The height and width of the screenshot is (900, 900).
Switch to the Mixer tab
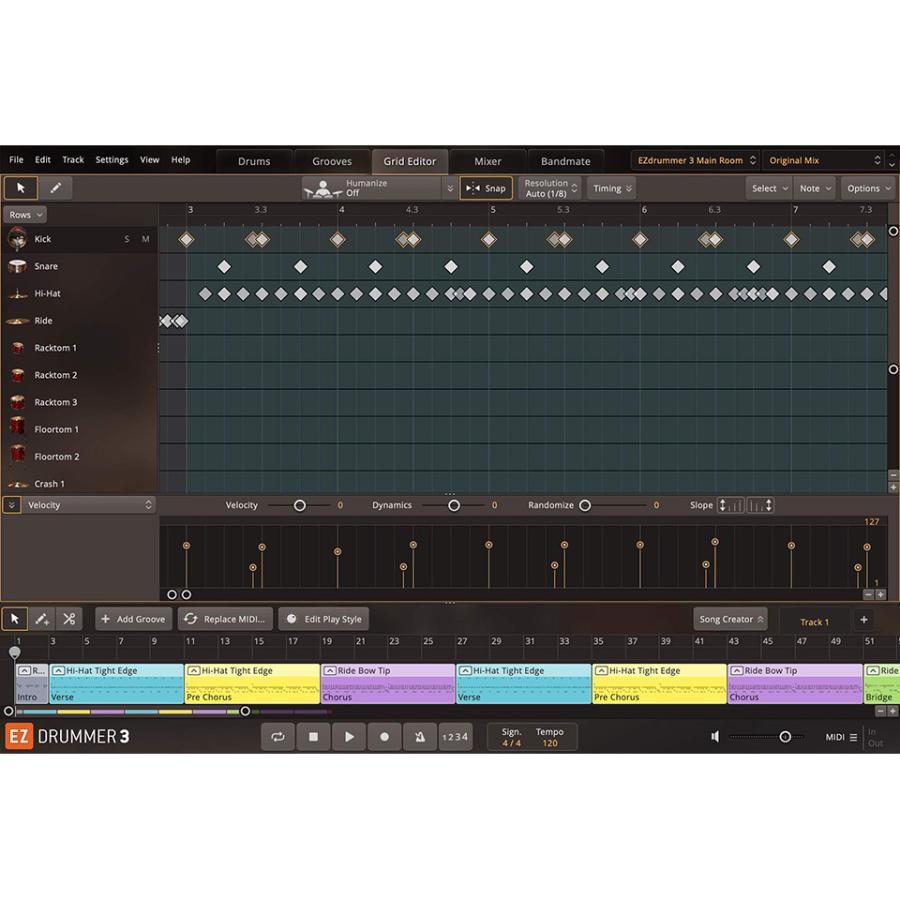pos(487,161)
